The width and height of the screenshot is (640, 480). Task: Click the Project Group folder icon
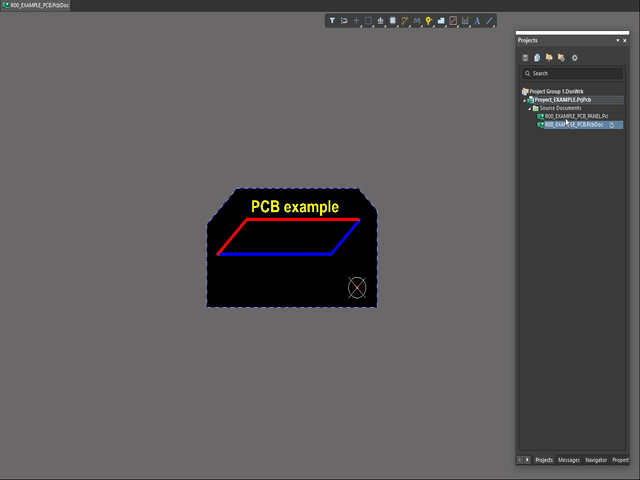(x=525, y=91)
